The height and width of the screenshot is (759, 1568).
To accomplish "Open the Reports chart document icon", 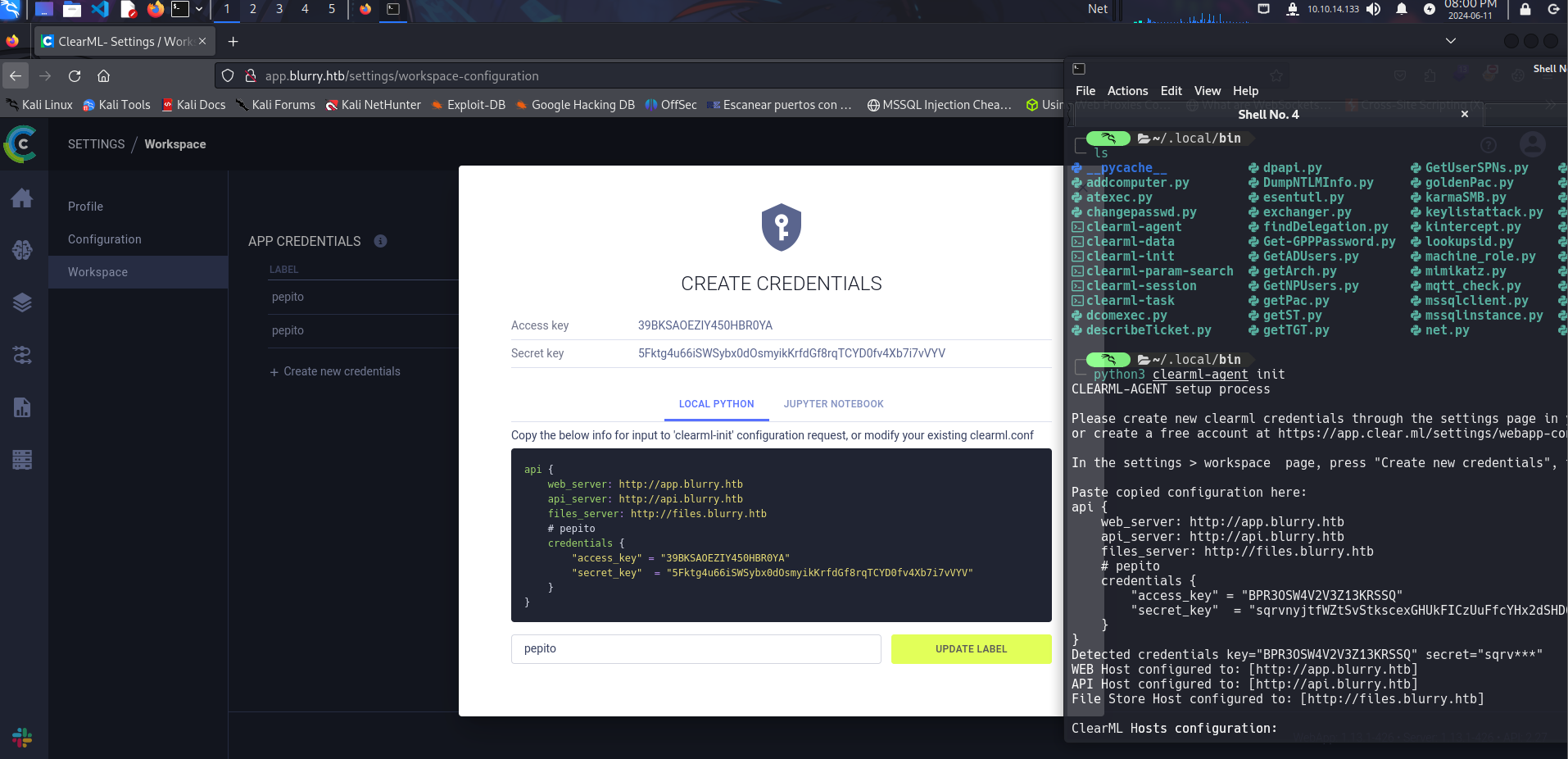I will (x=22, y=407).
